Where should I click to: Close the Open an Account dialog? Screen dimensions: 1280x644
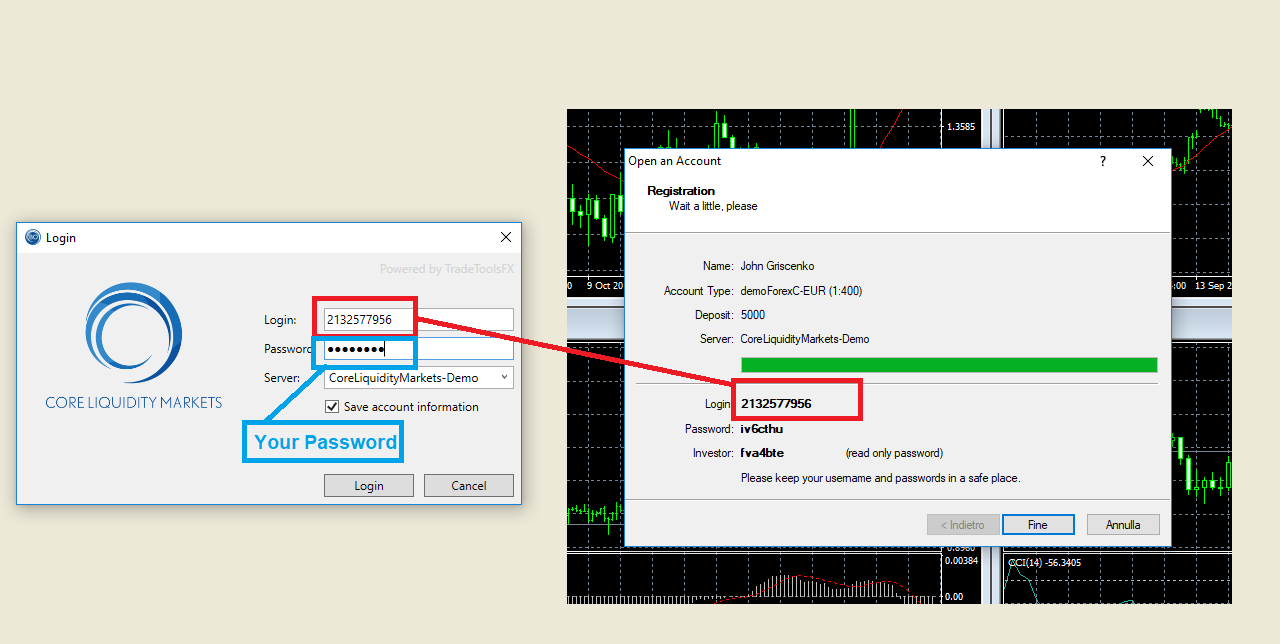pyautogui.click(x=1148, y=161)
